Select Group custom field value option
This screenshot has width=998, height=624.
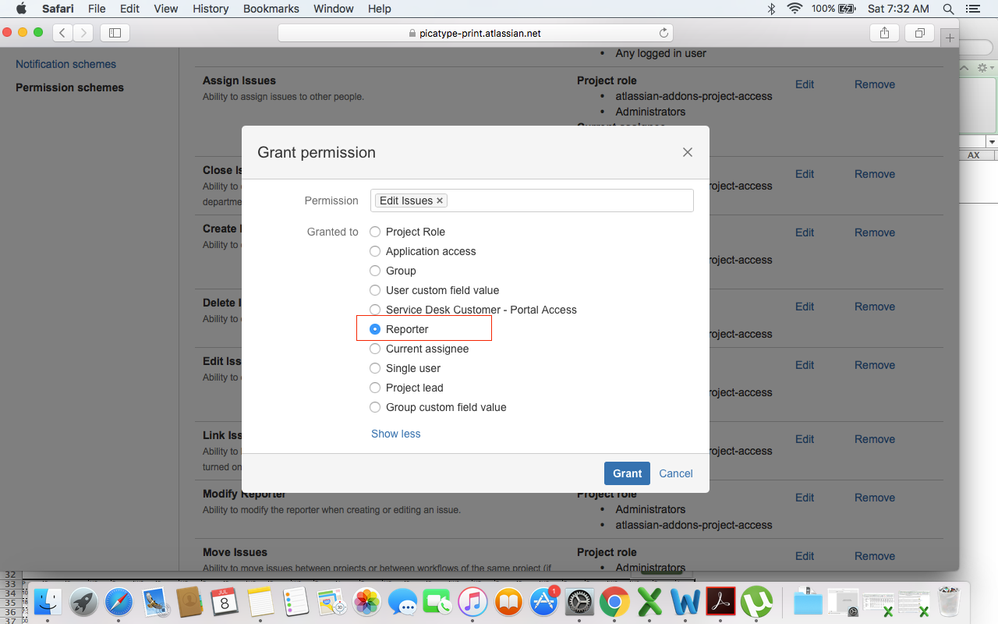click(375, 408)
